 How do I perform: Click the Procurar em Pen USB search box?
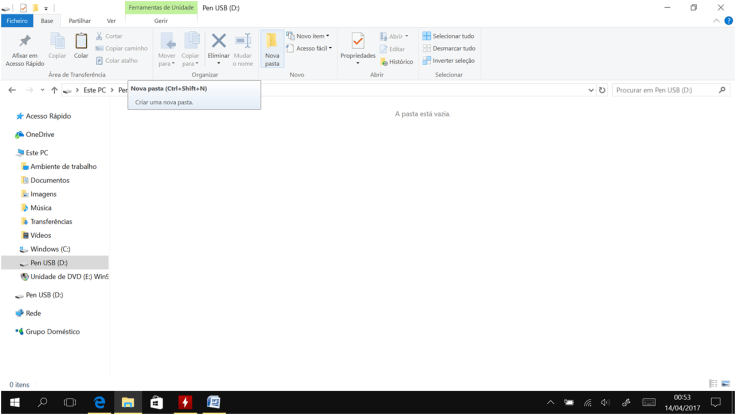pyautogui.click(x=665, y=90)
